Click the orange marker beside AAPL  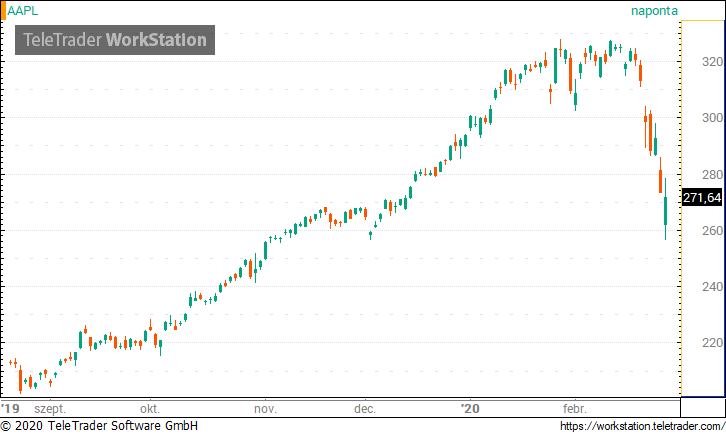(3, 11)
